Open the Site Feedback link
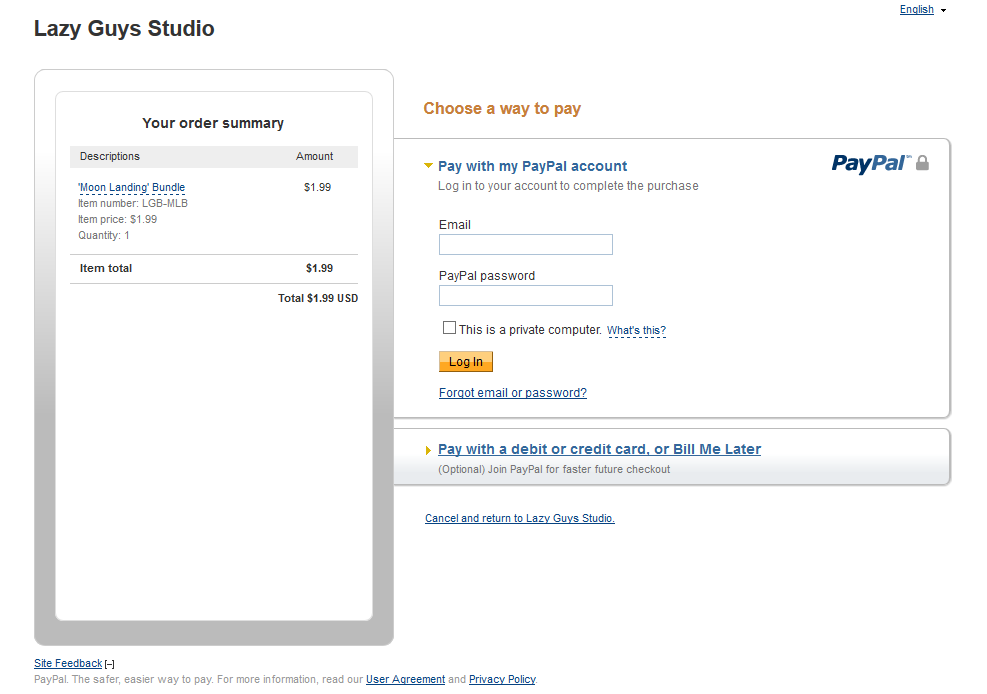987x694 pixels. [x=68, y=663]
